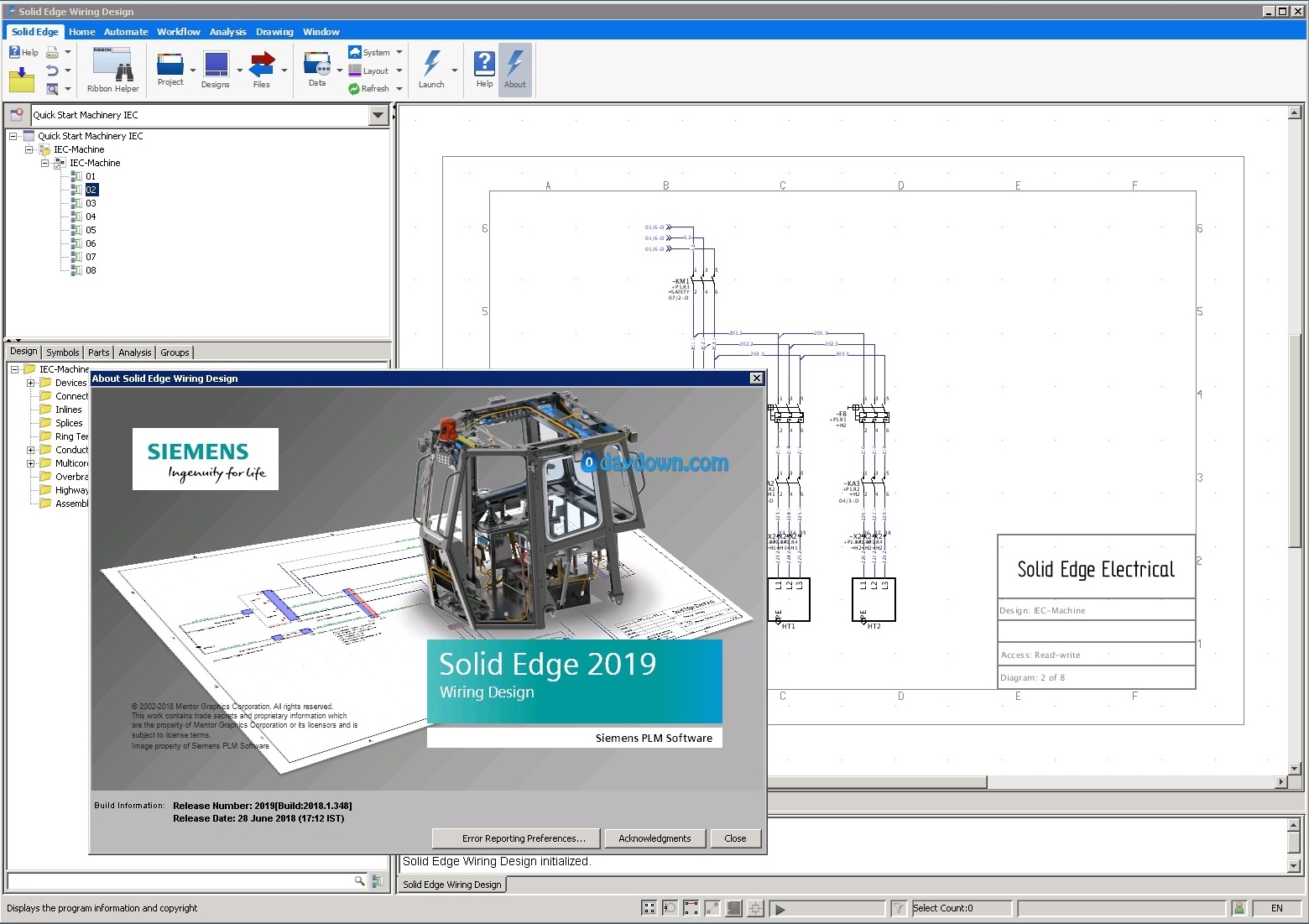Screen dimensions: 1309x924
Task: Click the Print Preview magnifier icon
Action: (52, 88)
